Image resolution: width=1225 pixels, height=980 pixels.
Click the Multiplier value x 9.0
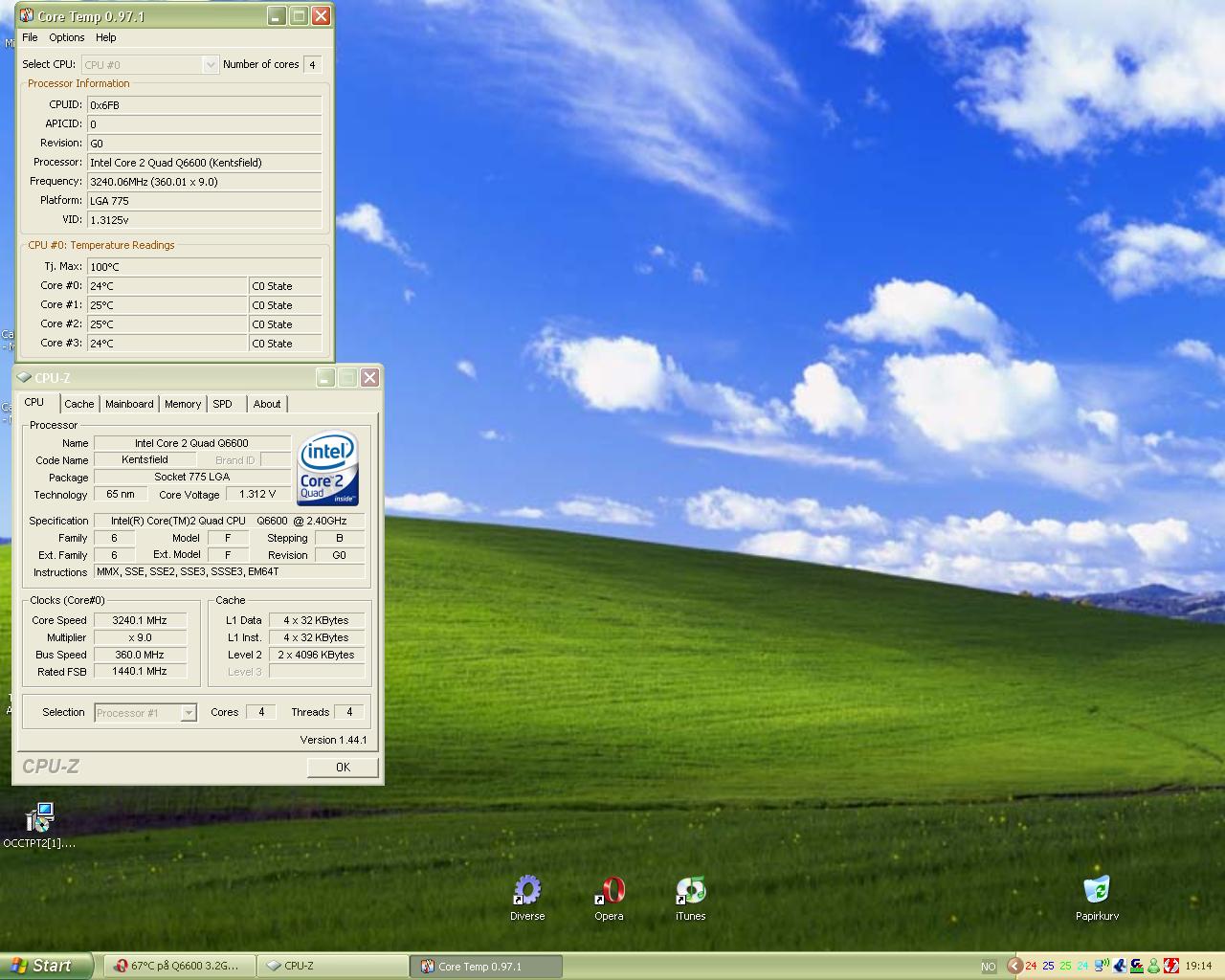point(140,637)
